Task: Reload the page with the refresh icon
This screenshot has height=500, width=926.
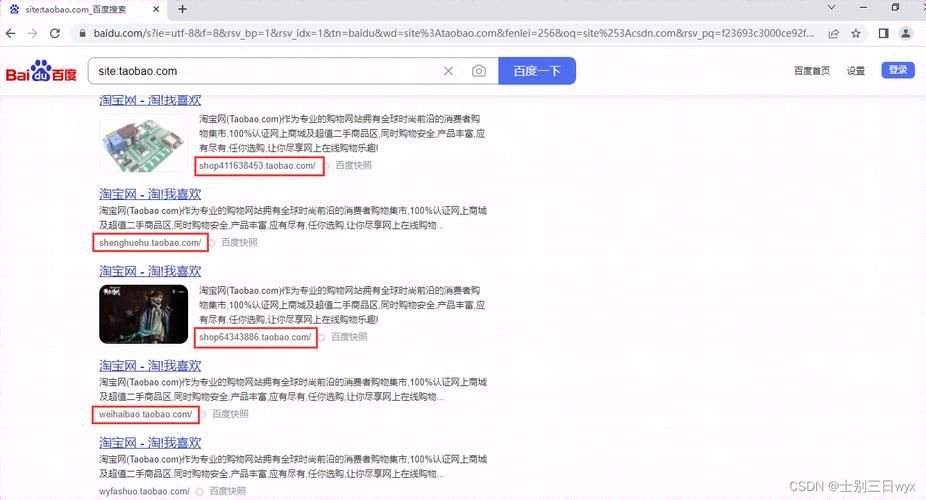Action: coord(58,33)
